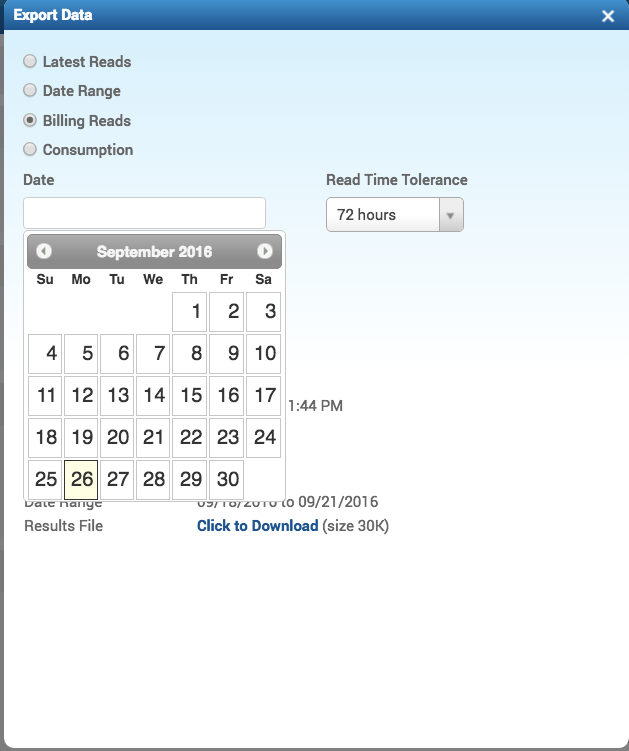Screen dimensions: 629x751
Task: Choose September 1 in the calendar
Action: coord(190,312)
